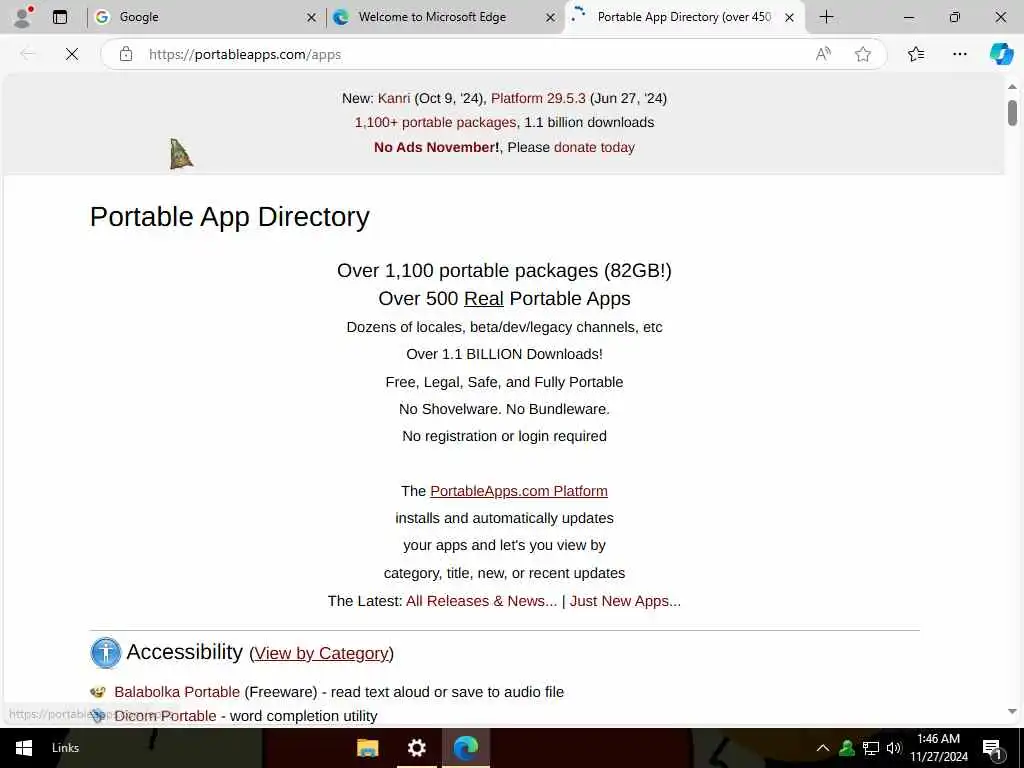Viewport: 1024px width, 768px height.
Task: Open File Explorer from the taskbar
Action: pyautogui.click(x=368, y=748)
